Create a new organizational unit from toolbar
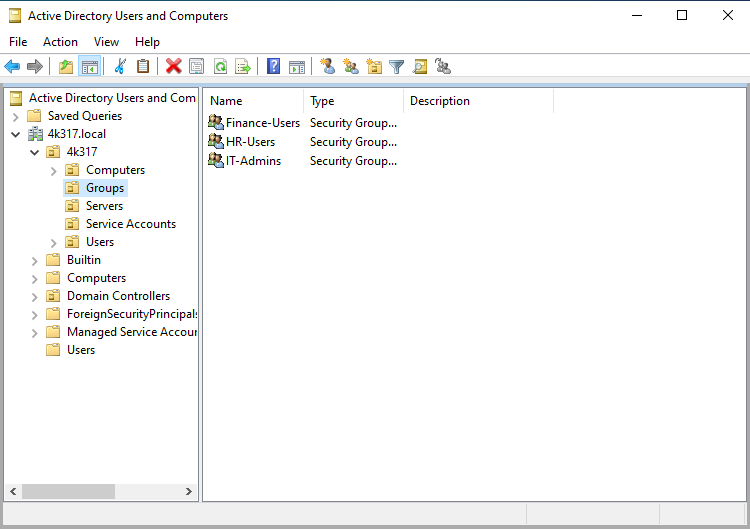 click(374, 66)
